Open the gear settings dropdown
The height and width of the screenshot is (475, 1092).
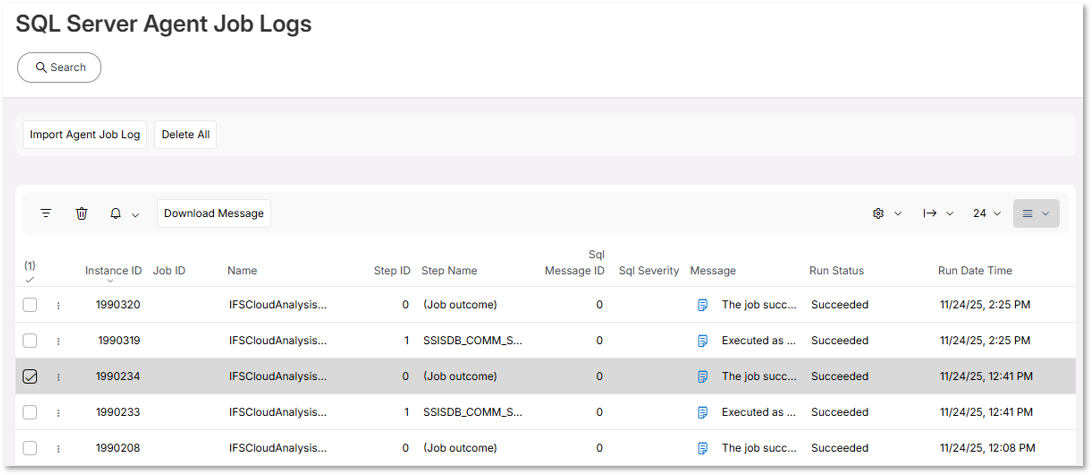click(887, 213)
